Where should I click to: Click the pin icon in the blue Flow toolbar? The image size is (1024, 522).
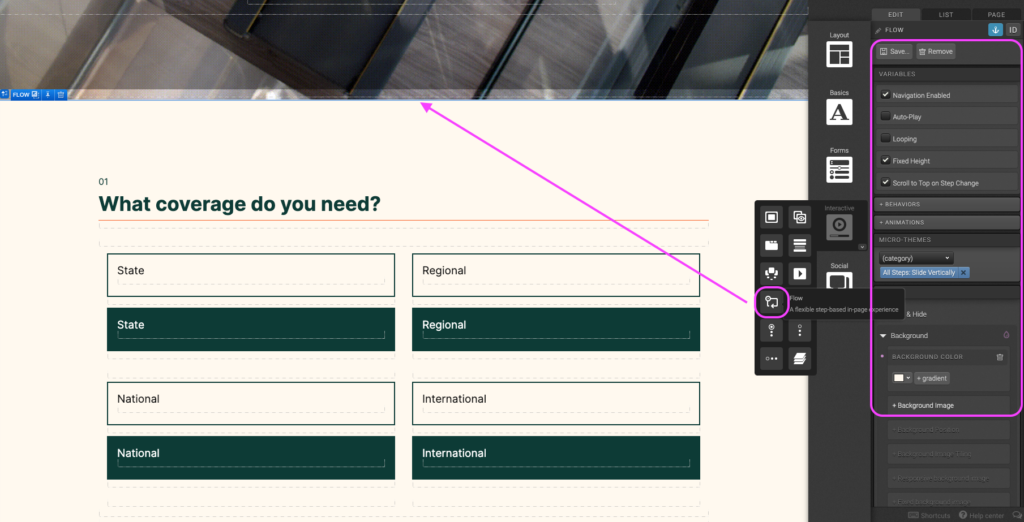[x=48, y=95]
